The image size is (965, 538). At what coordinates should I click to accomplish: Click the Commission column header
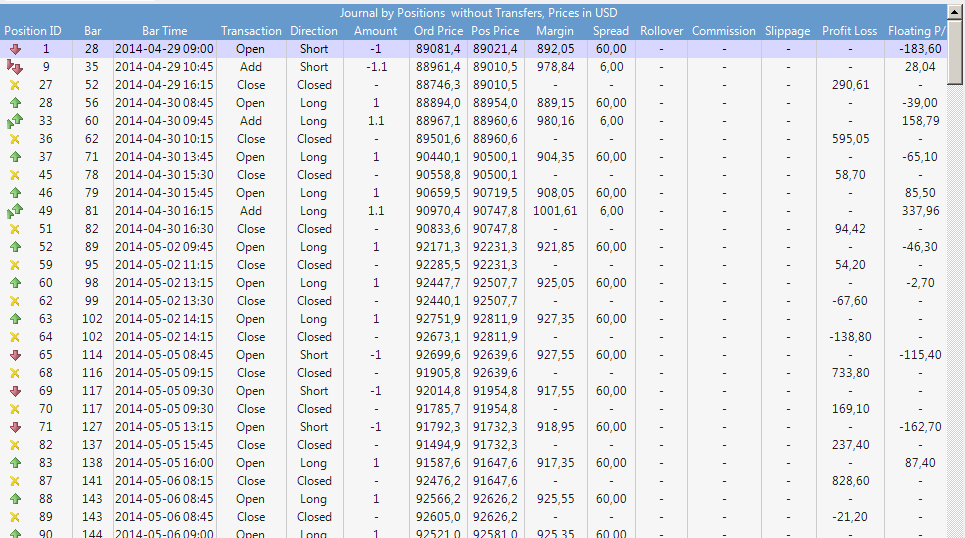tap(724, 31)
